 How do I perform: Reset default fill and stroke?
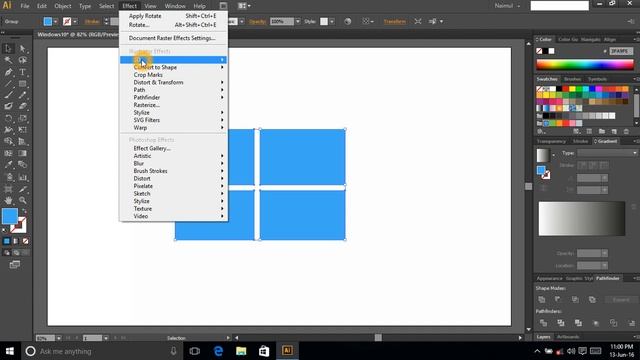click(4, 231)
